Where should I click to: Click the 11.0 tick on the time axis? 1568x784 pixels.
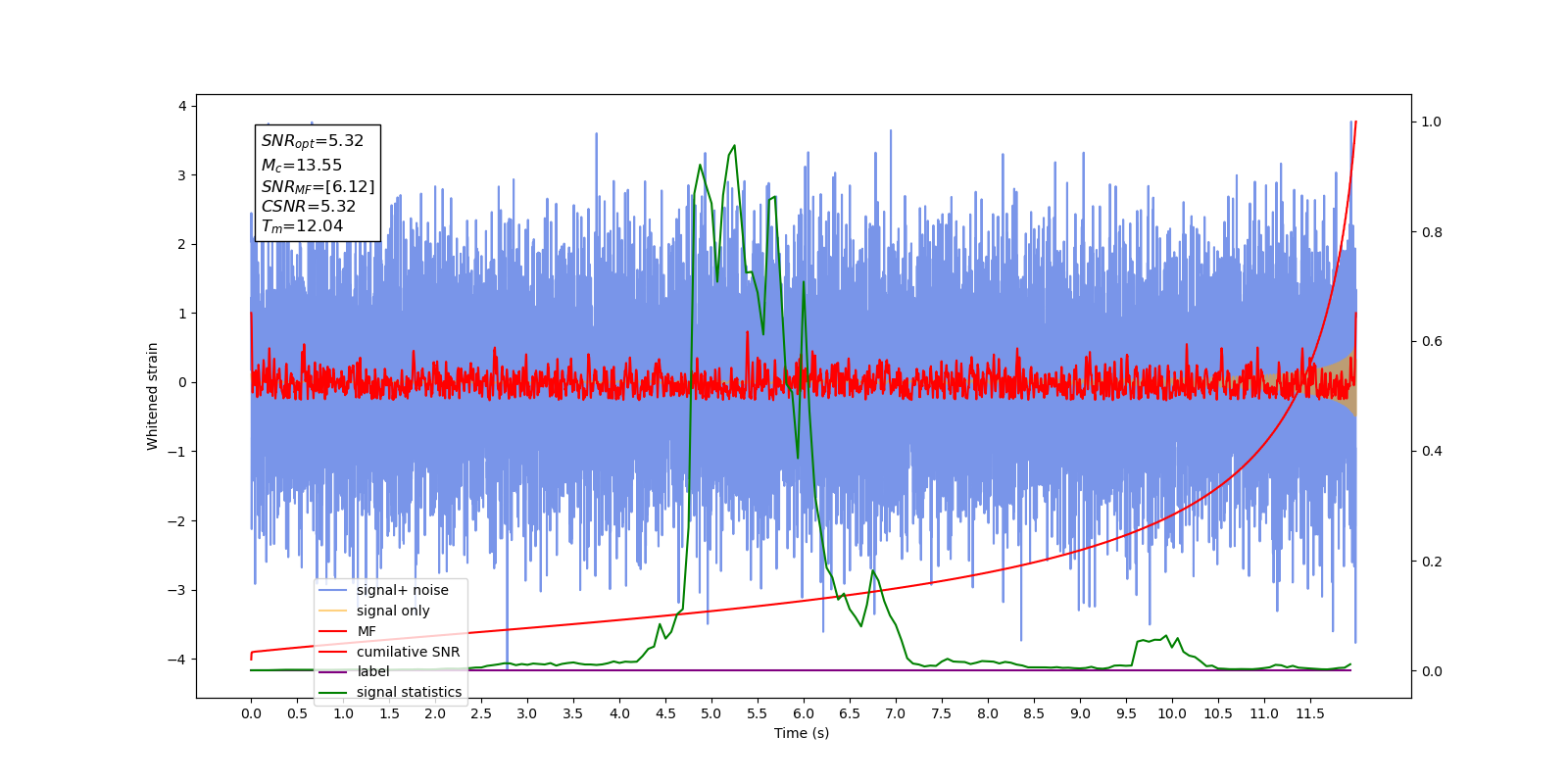pyautogui.click(x=1264, y=713)
